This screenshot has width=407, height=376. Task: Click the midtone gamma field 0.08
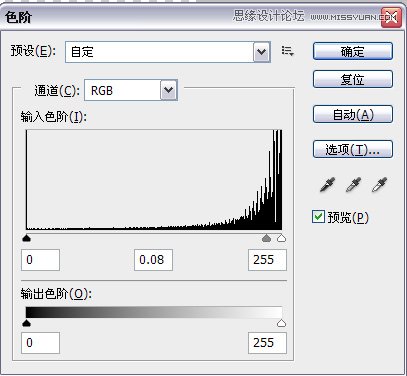coord(153,260)
